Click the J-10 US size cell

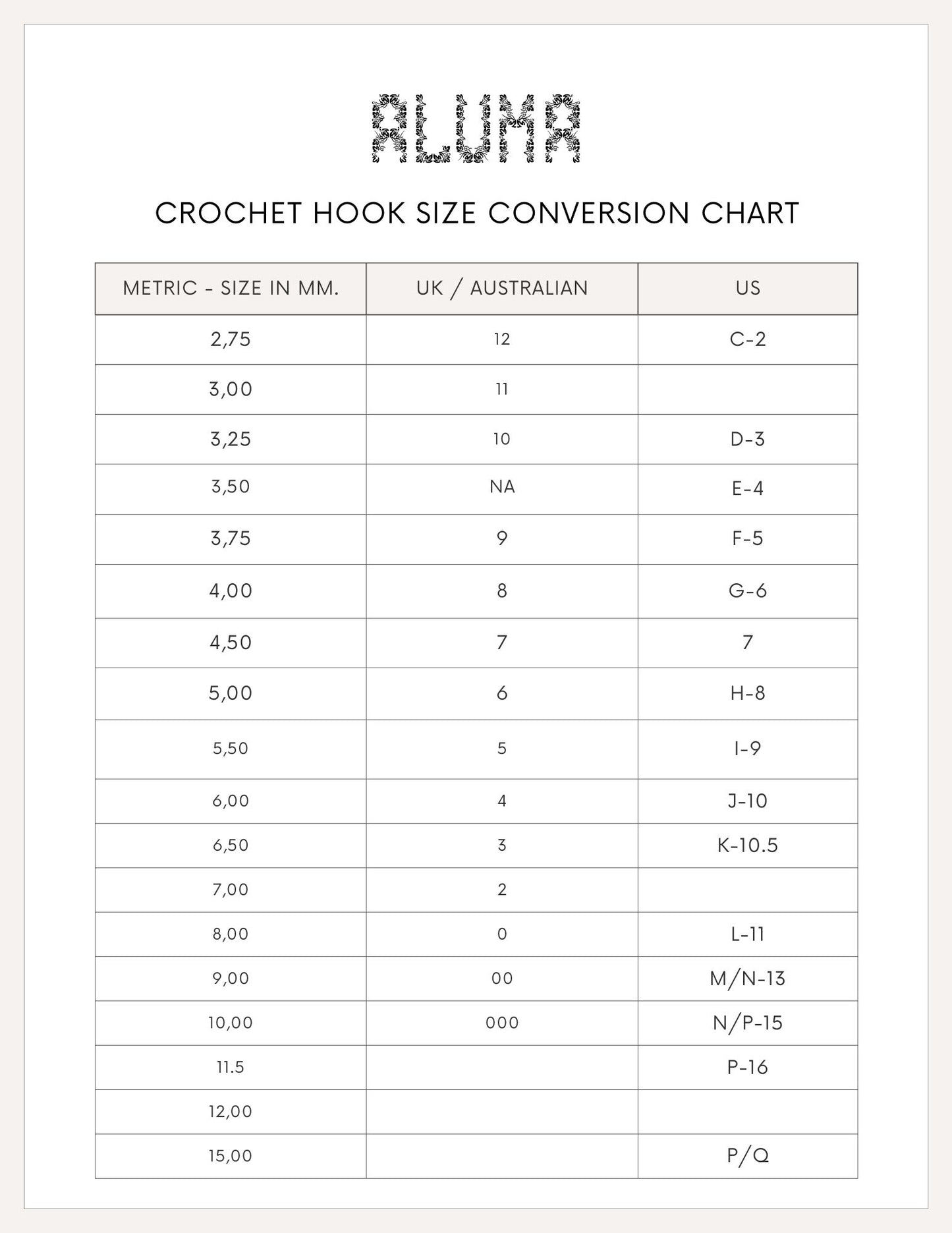[x=748, y=801]
